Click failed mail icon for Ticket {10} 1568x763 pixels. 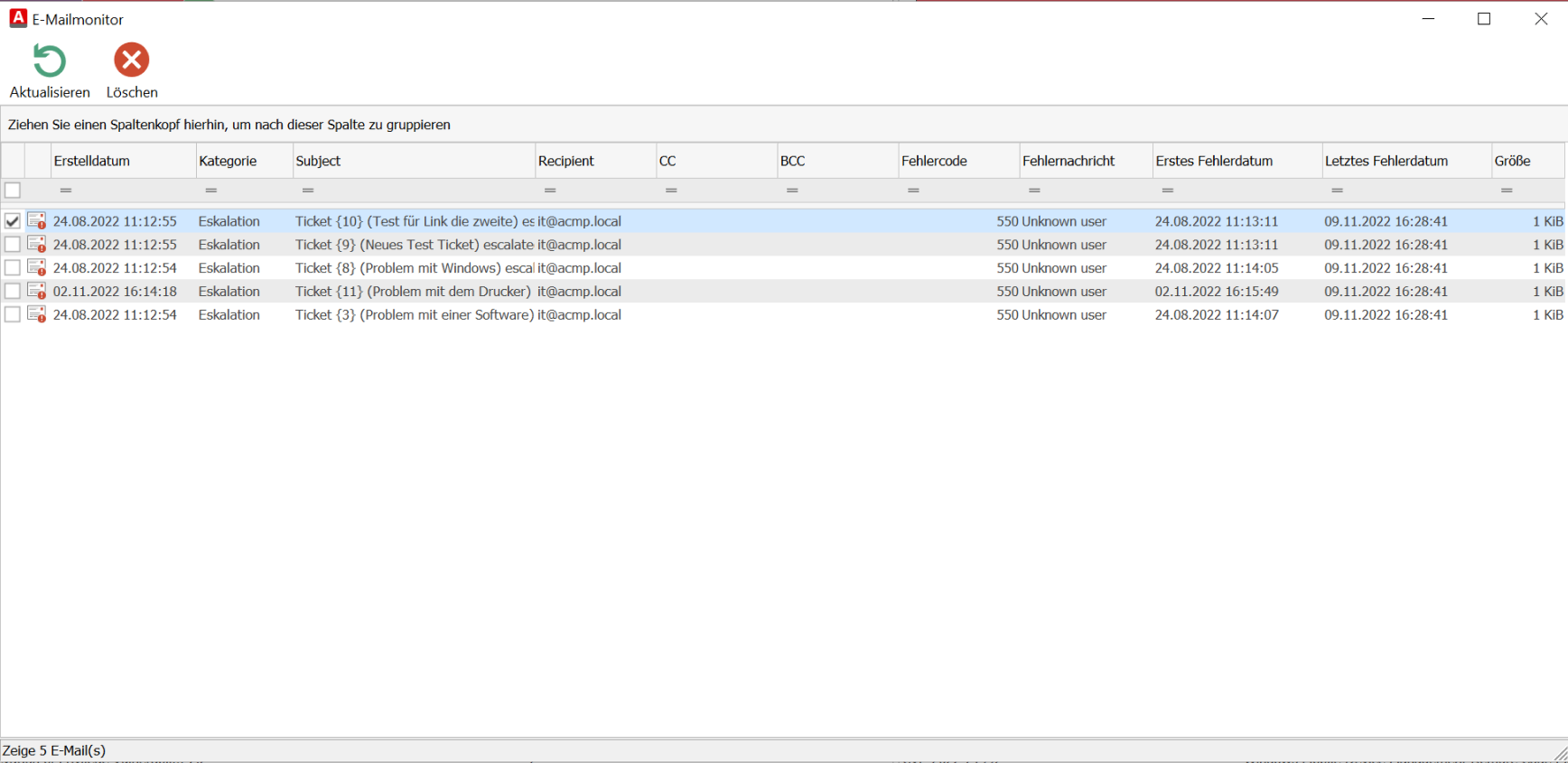tap(37, 221)
